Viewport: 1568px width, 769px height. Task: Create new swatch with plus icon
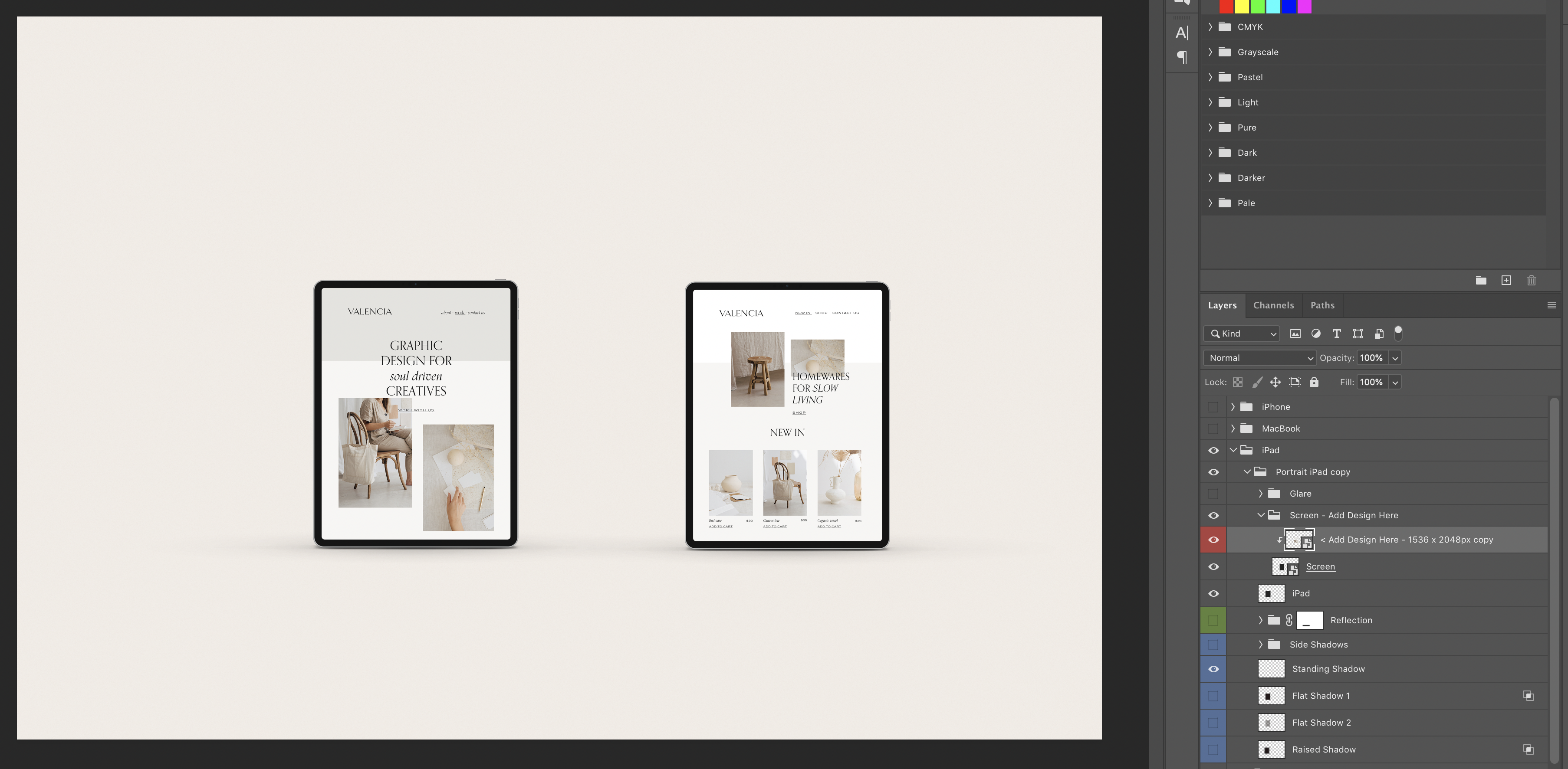1506,281
